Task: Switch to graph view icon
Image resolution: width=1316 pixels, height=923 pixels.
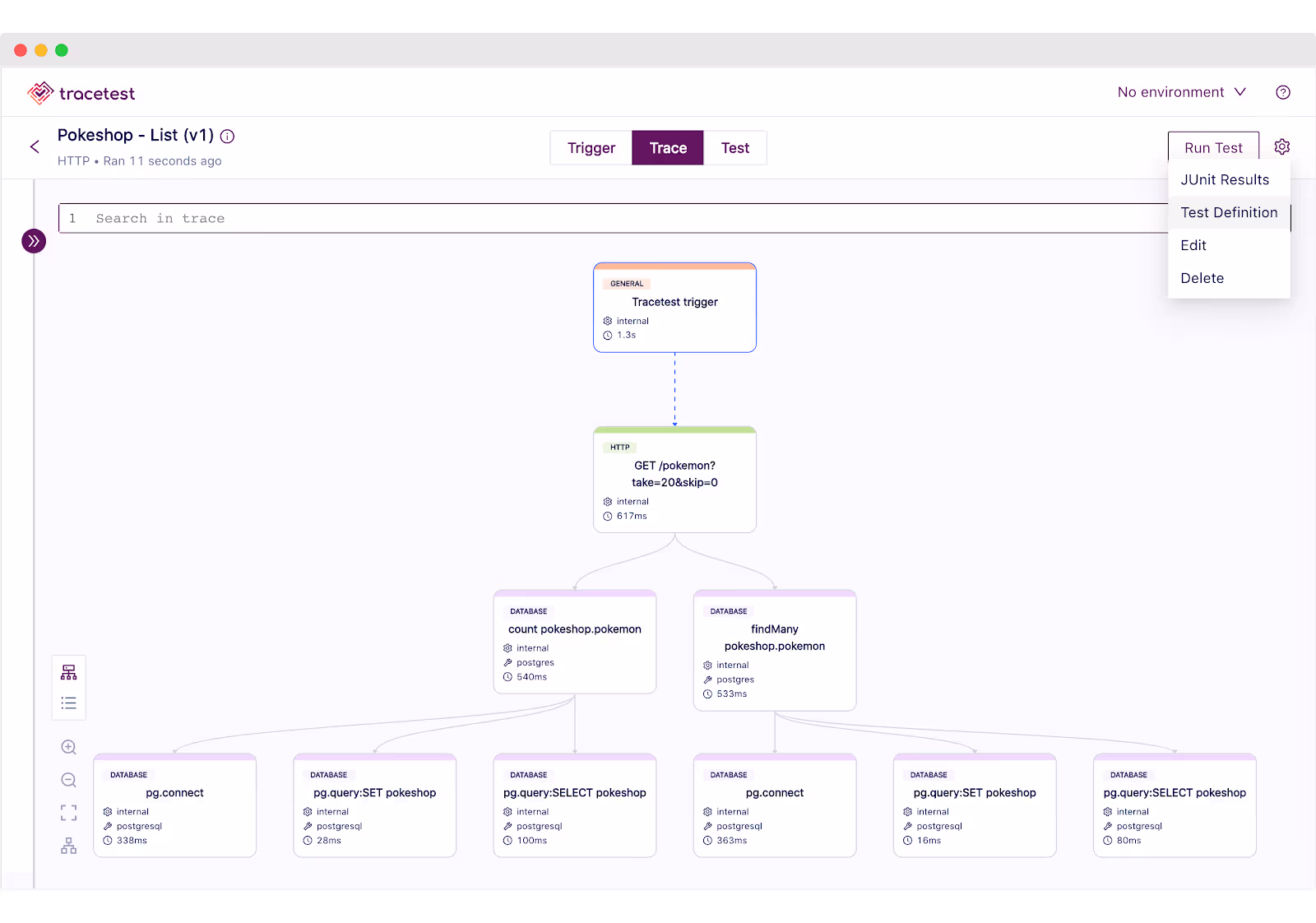Action: (x=69, y=672)
